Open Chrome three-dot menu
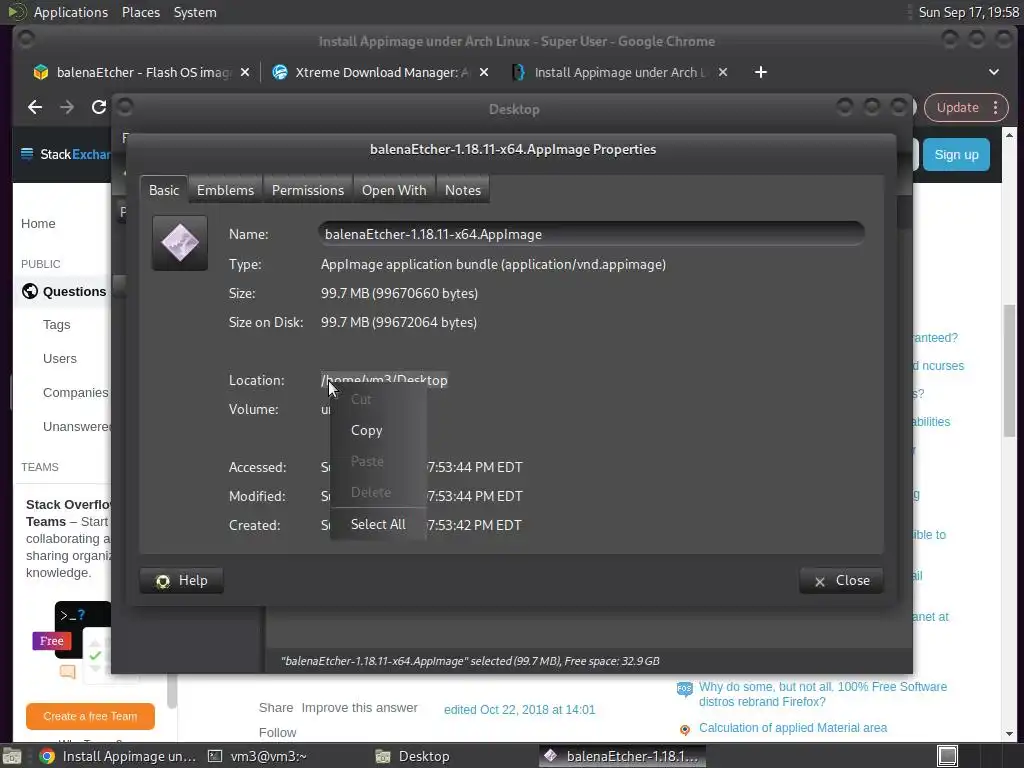This screenshot has height=768, width=1024. (996, 108)
